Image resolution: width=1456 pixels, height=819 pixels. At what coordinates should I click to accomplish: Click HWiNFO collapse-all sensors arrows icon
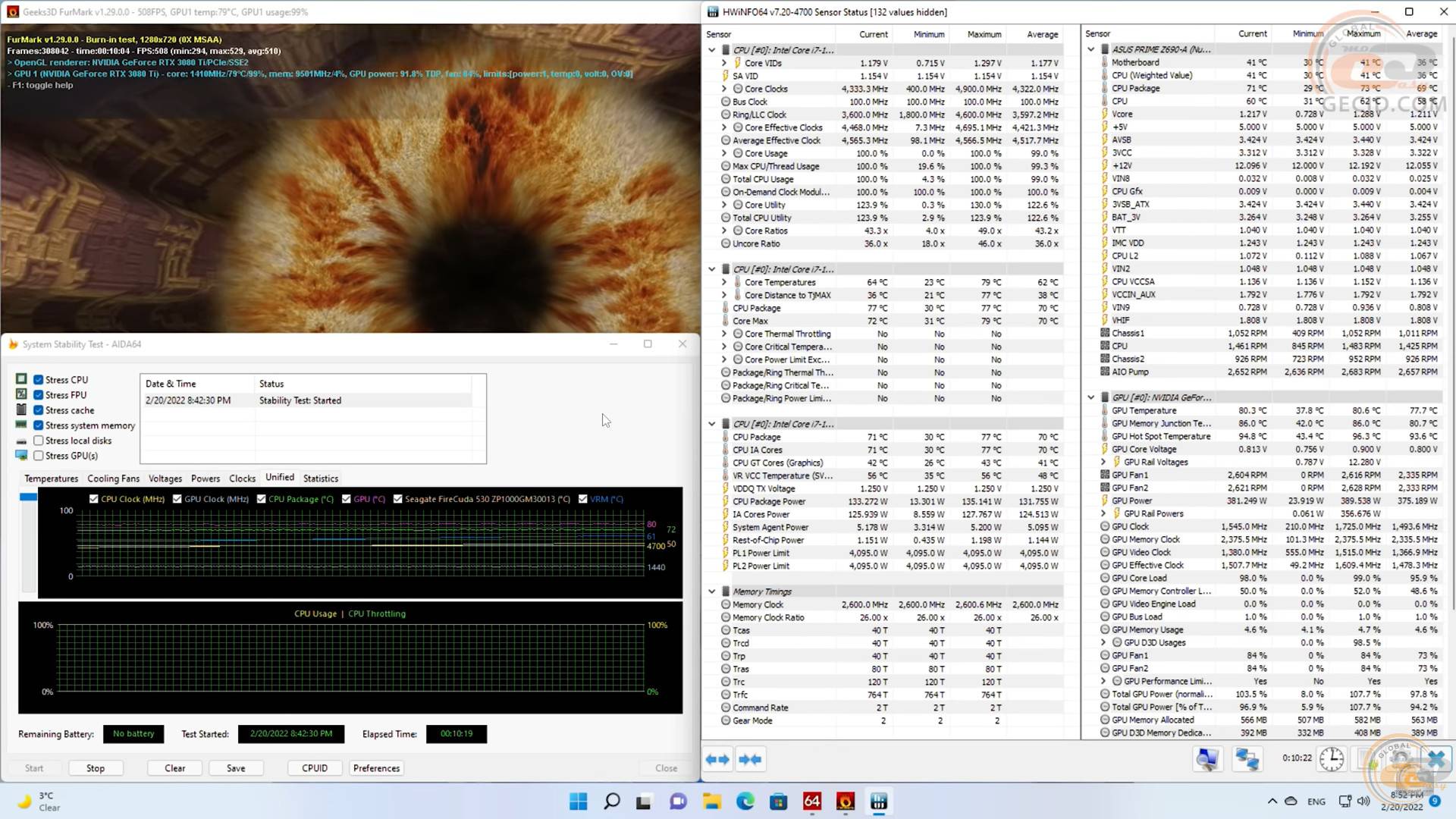click(750, 759)
